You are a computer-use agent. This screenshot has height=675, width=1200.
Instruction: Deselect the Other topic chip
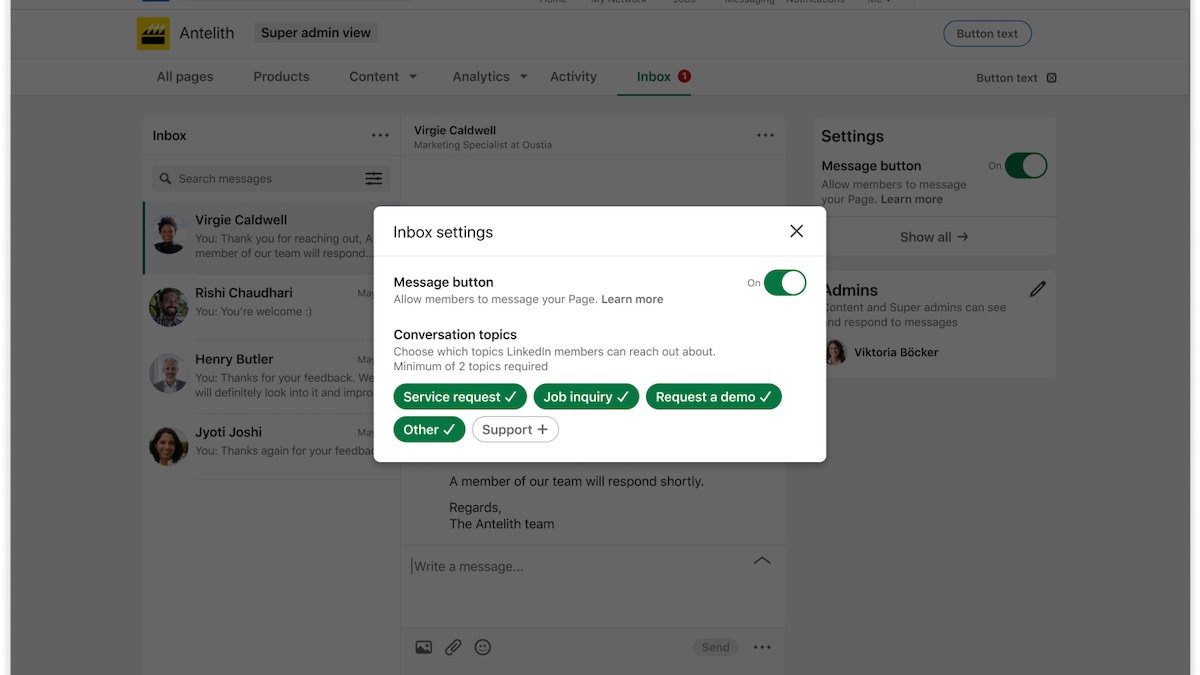coord(429,430)
